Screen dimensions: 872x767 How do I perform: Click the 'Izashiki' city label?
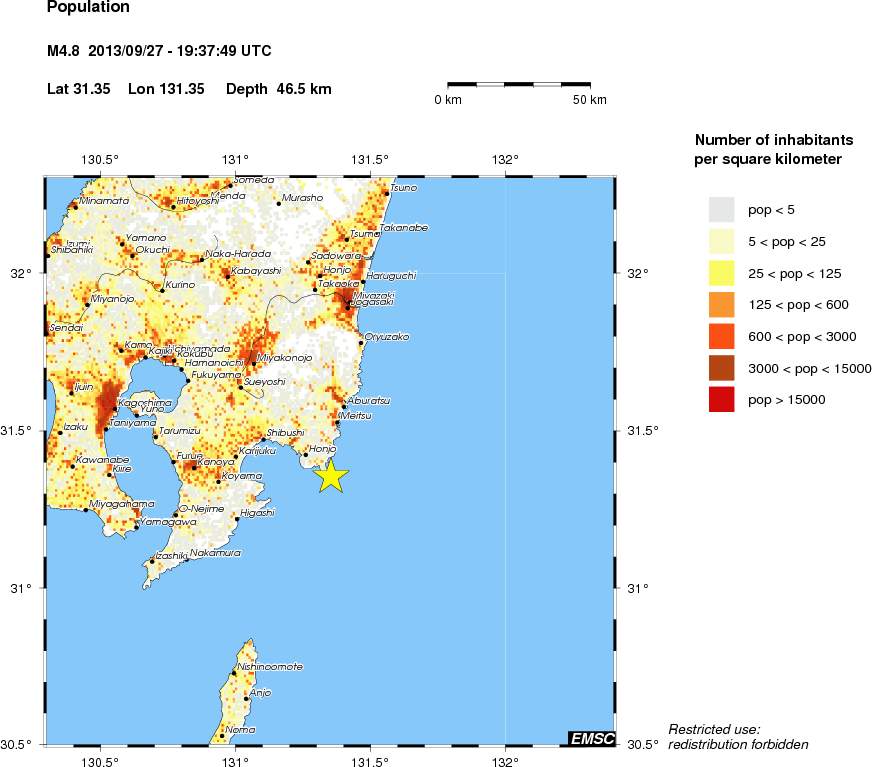(171, 556)
